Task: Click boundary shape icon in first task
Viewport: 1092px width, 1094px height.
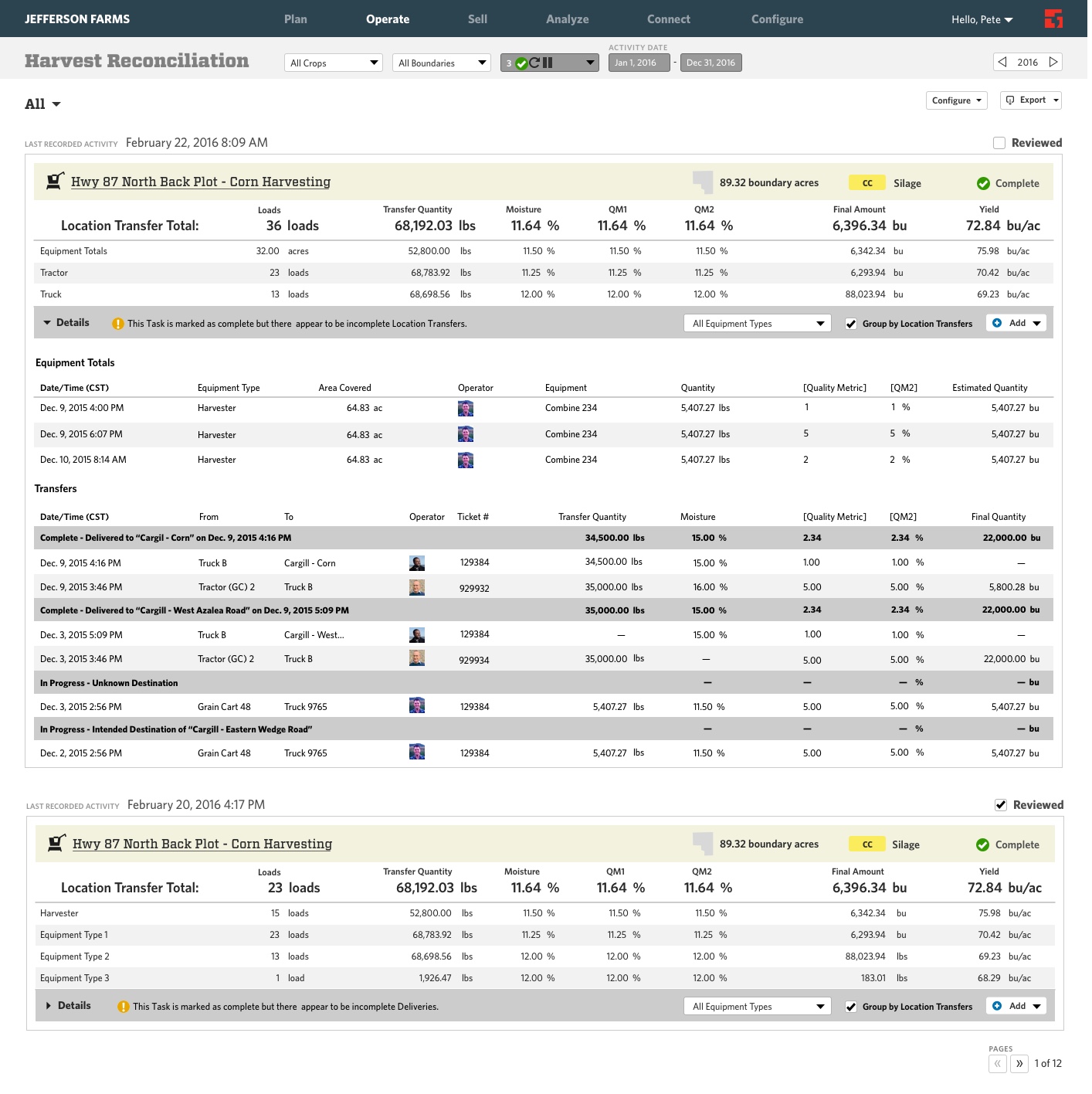Action: click(x=703, y=182)
